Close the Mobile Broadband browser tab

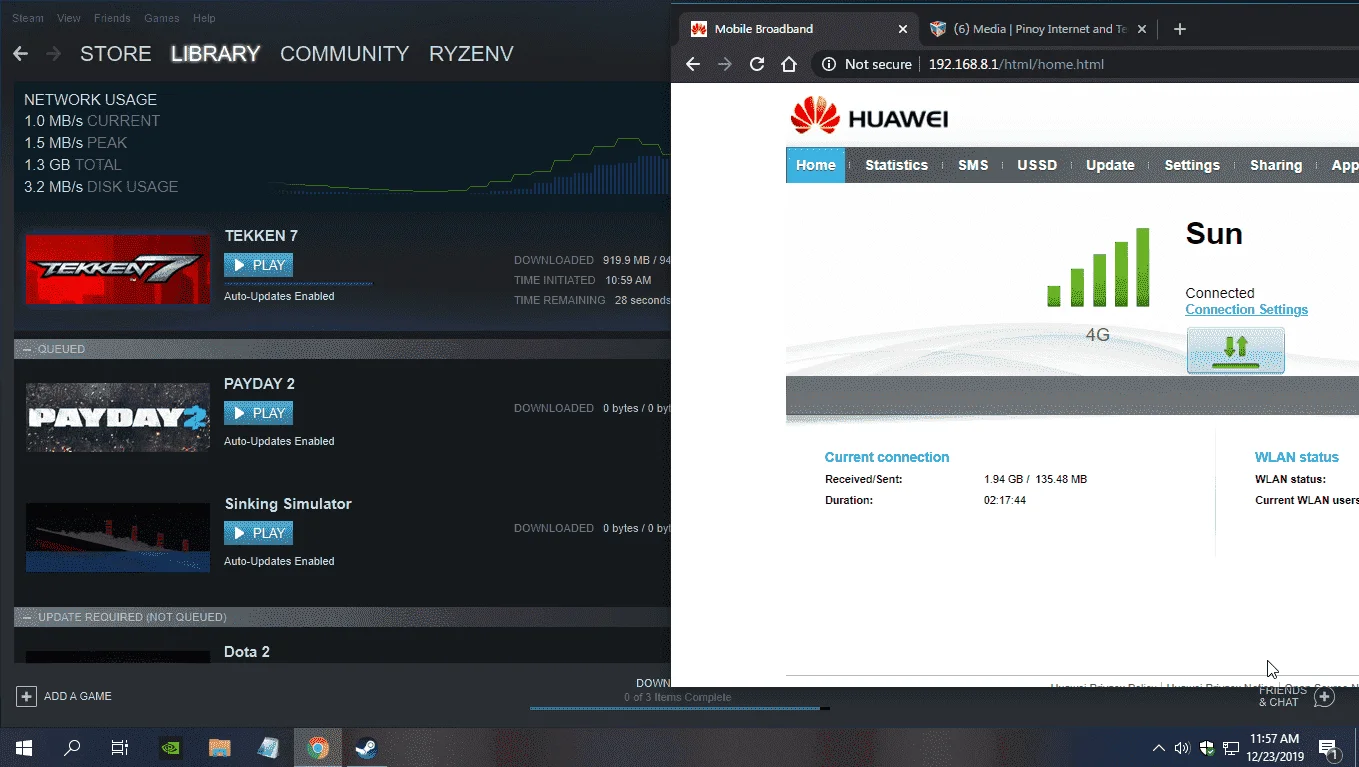click(903, 29)
